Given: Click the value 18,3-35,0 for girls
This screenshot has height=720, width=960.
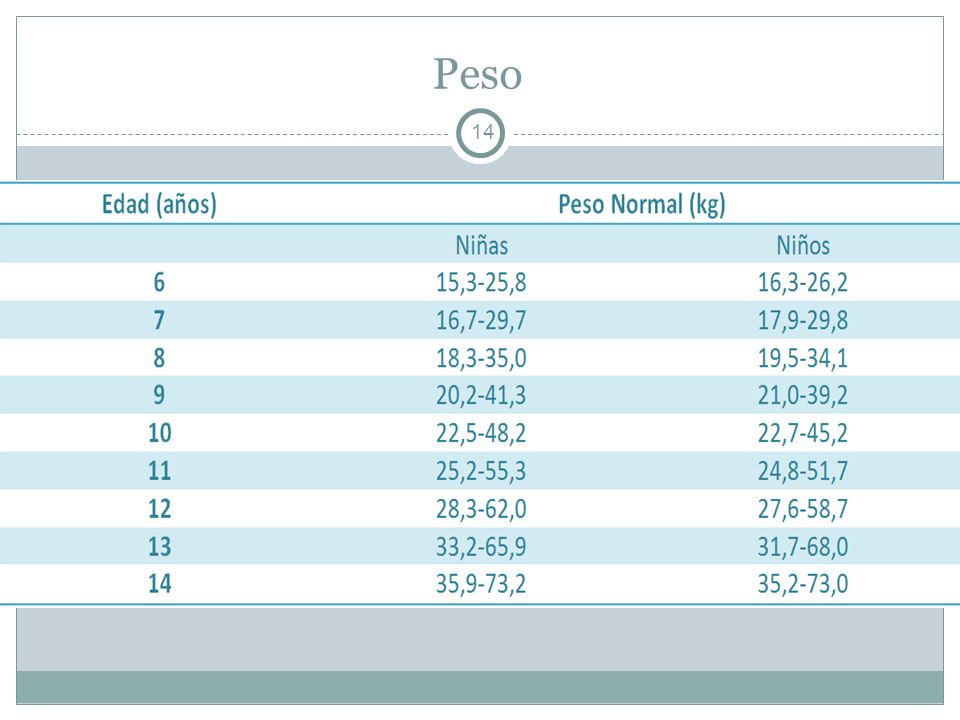Looking at the screenshot, I should coord(481,358).
